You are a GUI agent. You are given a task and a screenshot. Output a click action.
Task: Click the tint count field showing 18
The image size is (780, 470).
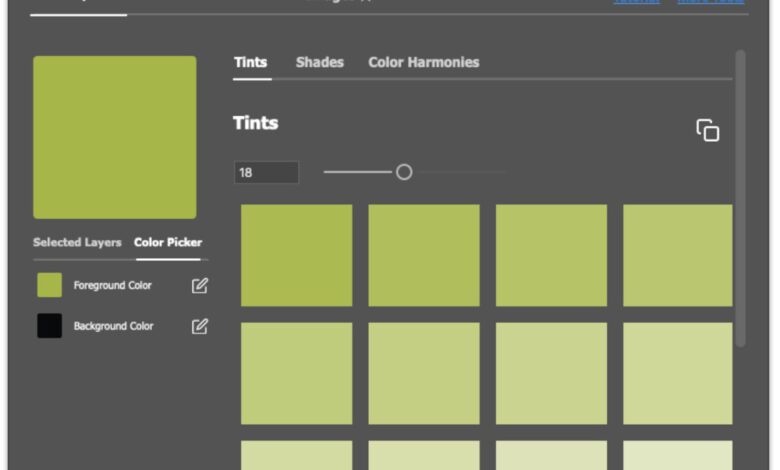(266, 172)
